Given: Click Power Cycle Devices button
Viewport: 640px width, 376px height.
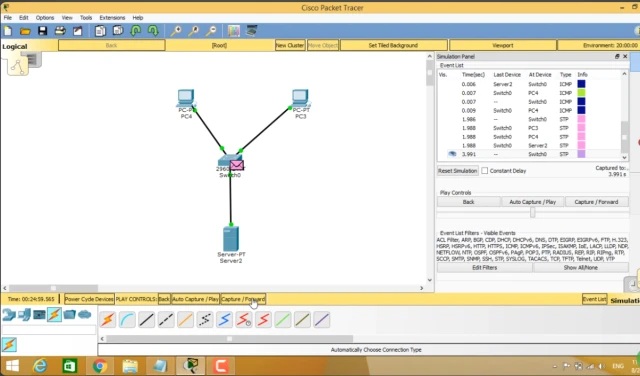Looking at the screenshot, I should (x=89, y=299).
